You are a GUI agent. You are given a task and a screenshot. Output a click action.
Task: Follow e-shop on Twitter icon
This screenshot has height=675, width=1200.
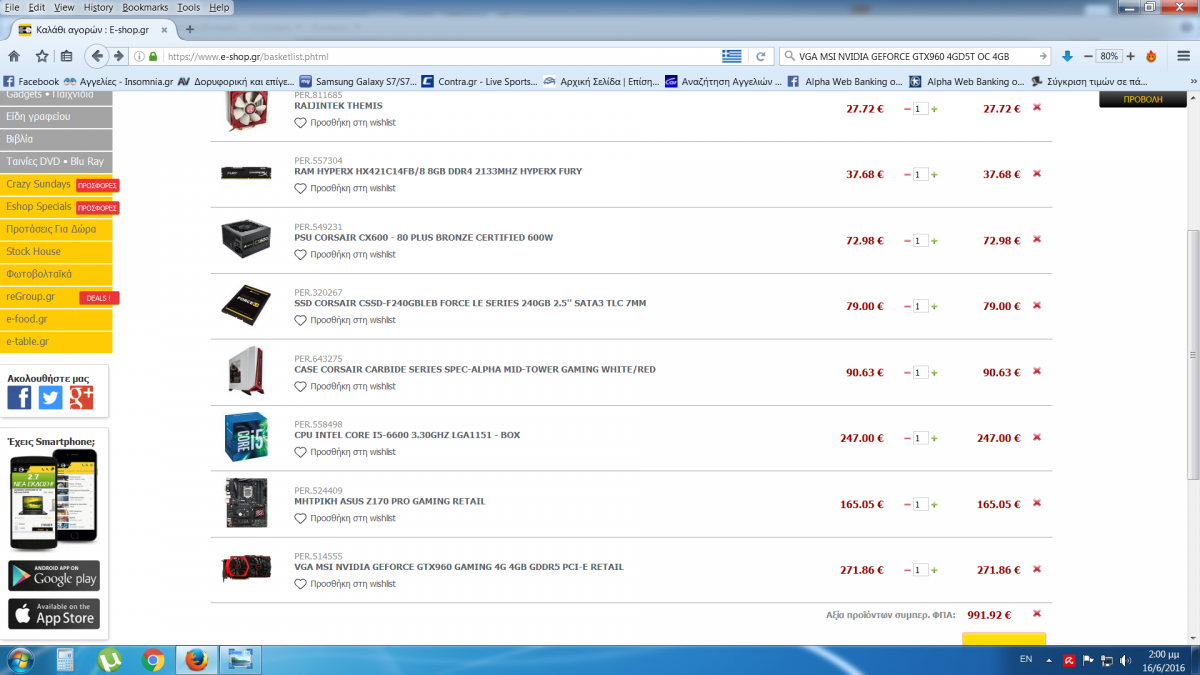(x=50, y=398)
